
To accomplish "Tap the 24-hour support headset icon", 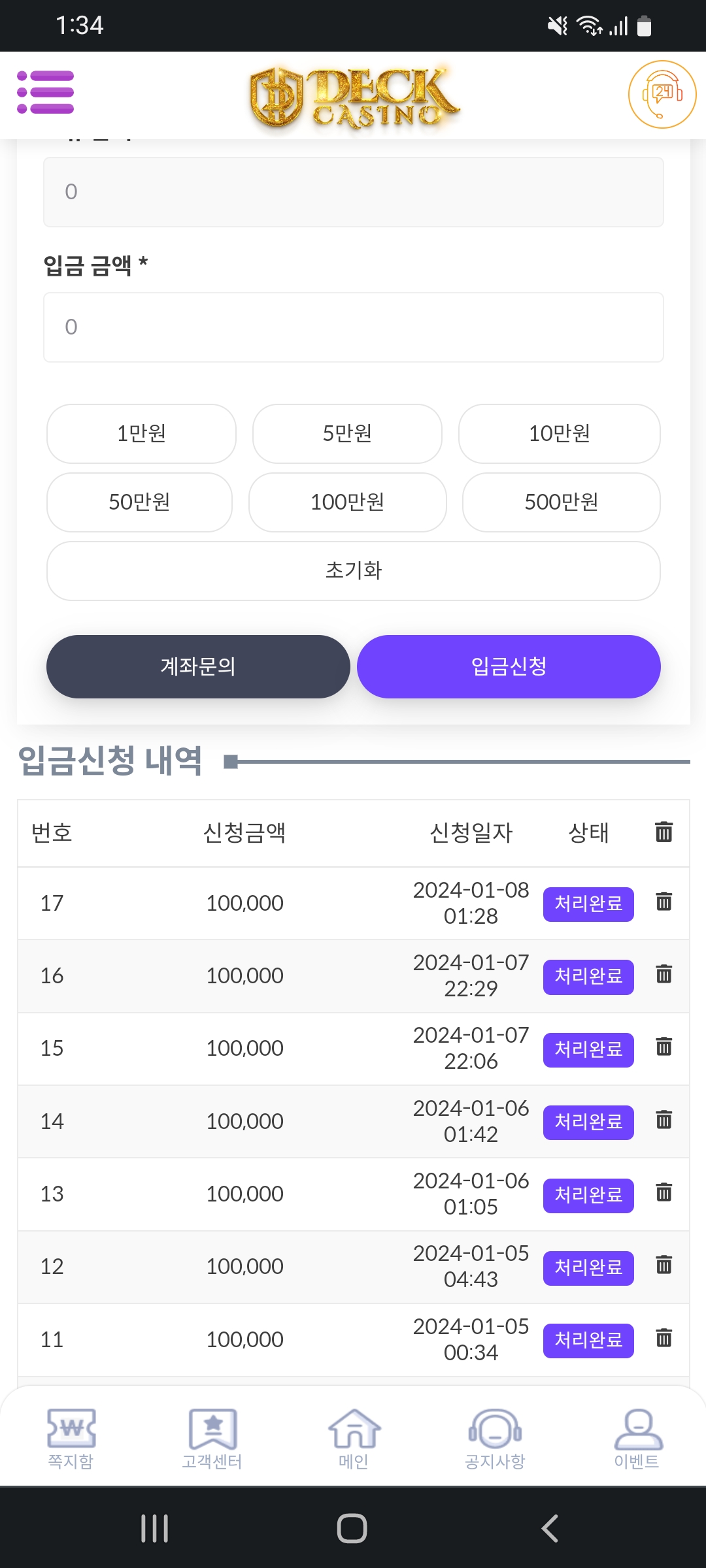I will coord(662,95).
